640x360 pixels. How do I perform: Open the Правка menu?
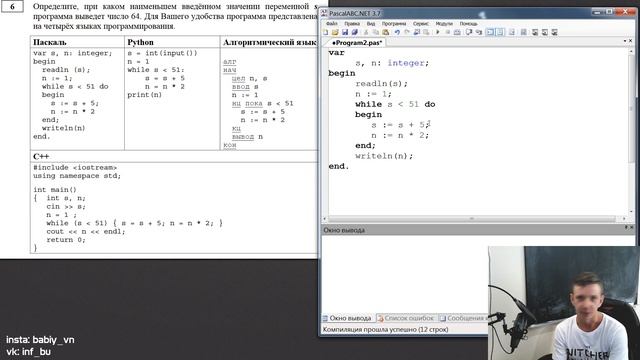[352, 24]
